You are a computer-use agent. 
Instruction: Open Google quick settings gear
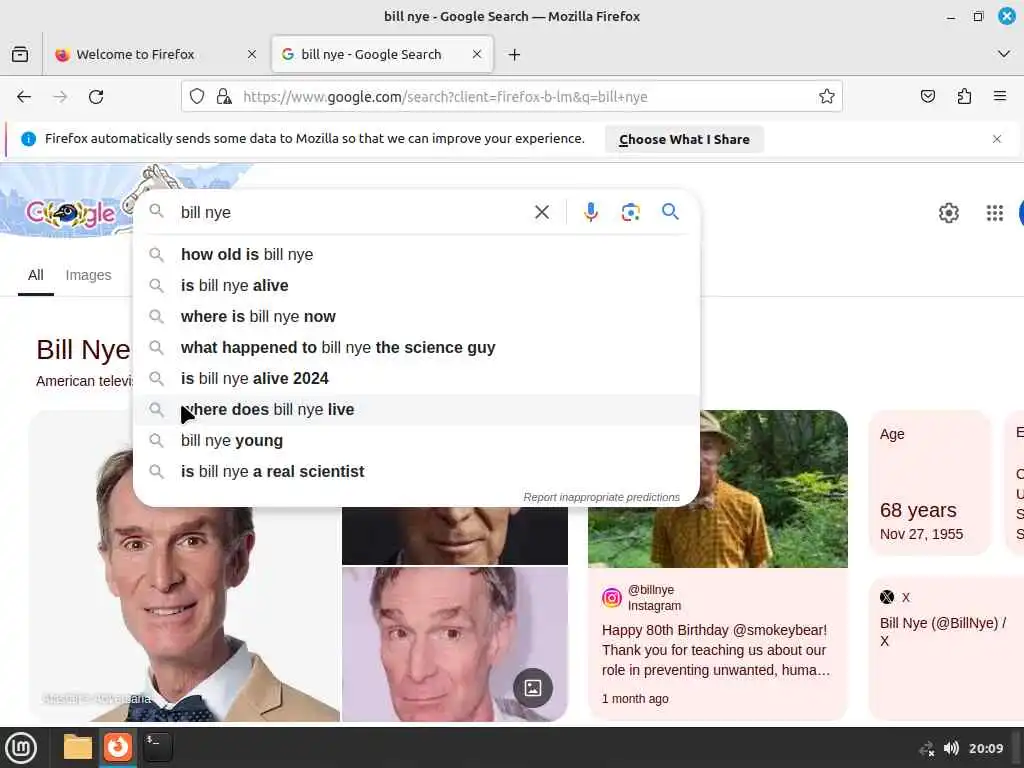[x=948, y=213]
